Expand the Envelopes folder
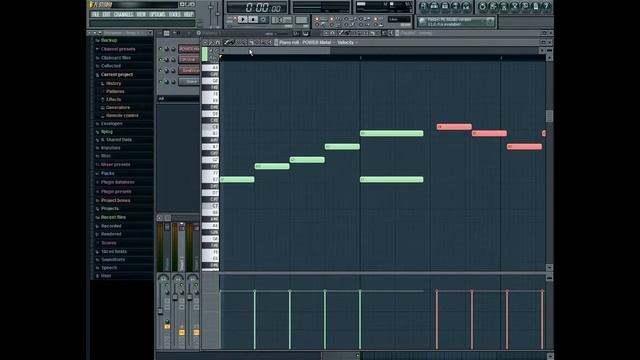This screenshot has height=360, width=640. (111, 124)
